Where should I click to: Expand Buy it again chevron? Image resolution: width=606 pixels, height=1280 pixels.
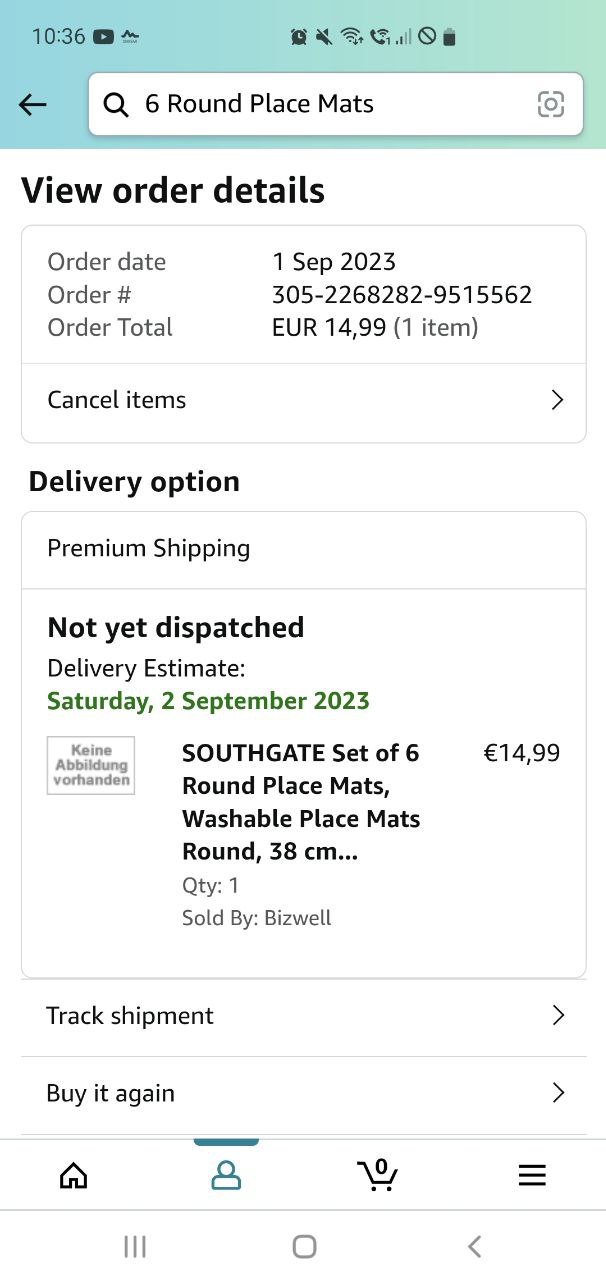(558, 1093)
